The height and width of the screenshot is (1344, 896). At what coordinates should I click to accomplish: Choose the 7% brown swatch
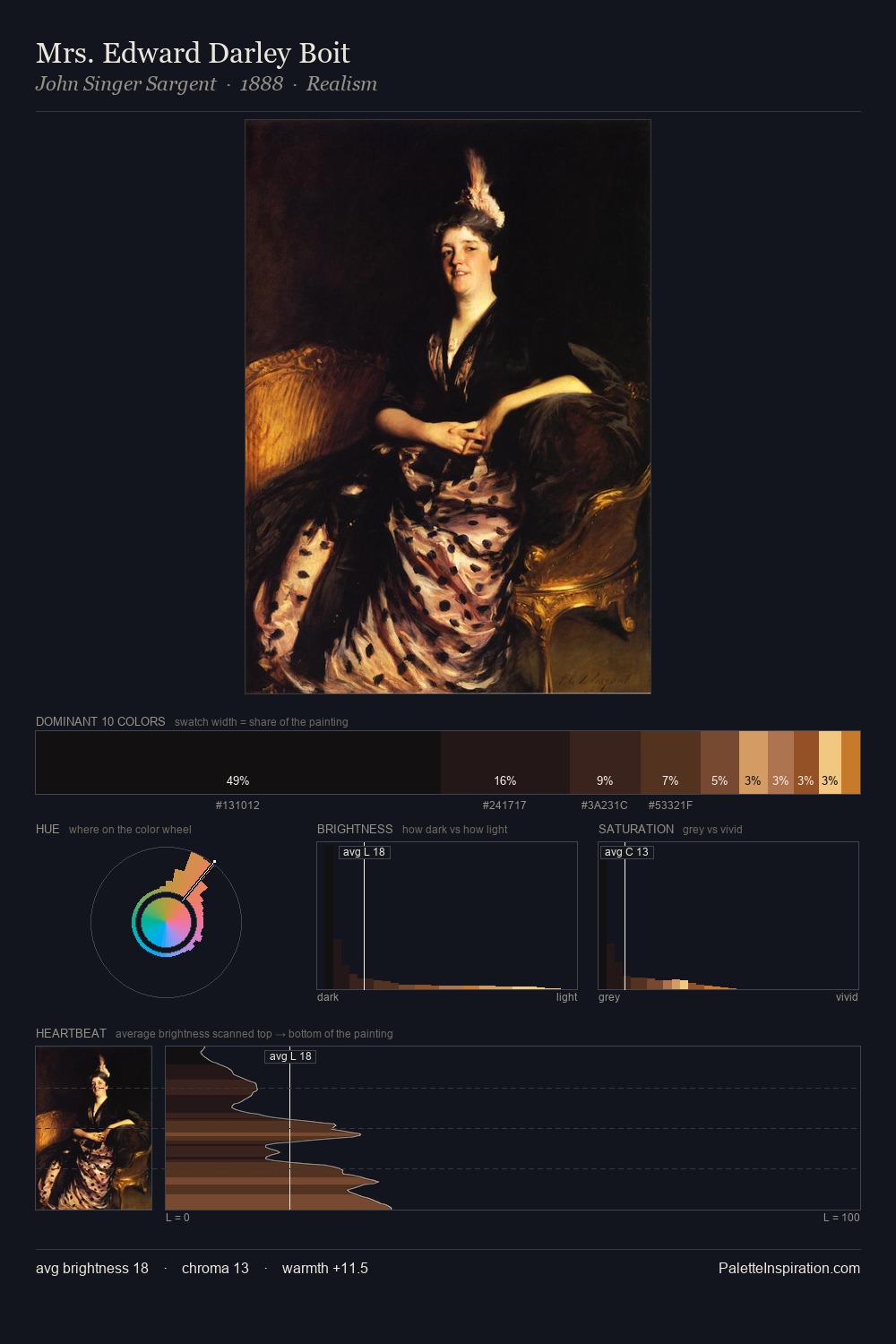coord(670,762)
